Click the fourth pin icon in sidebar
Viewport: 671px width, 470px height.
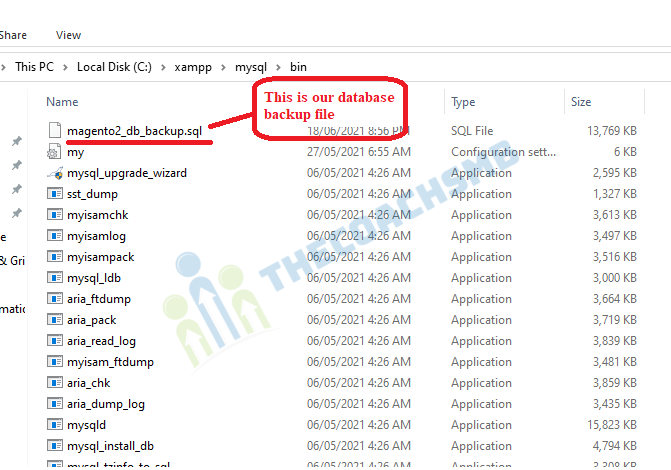click(x=17, y=213)
